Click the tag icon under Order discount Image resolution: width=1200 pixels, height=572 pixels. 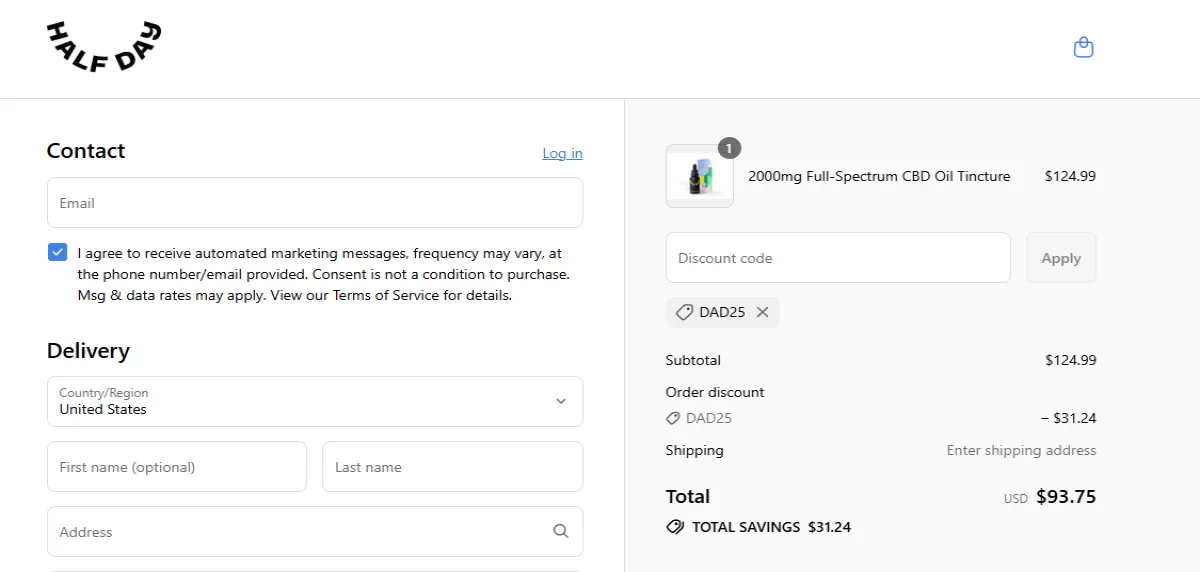tap(673, 418)
